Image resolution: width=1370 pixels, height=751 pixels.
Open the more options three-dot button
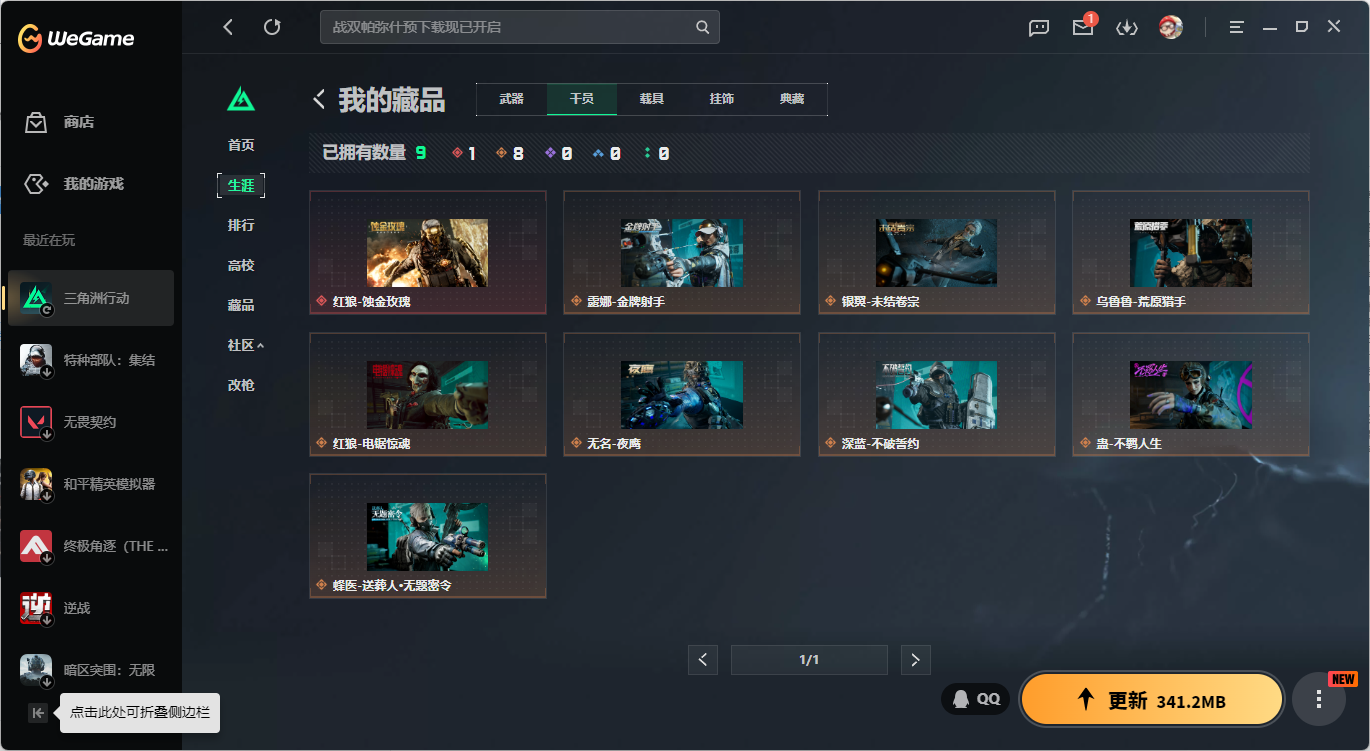pos(1319,699)
